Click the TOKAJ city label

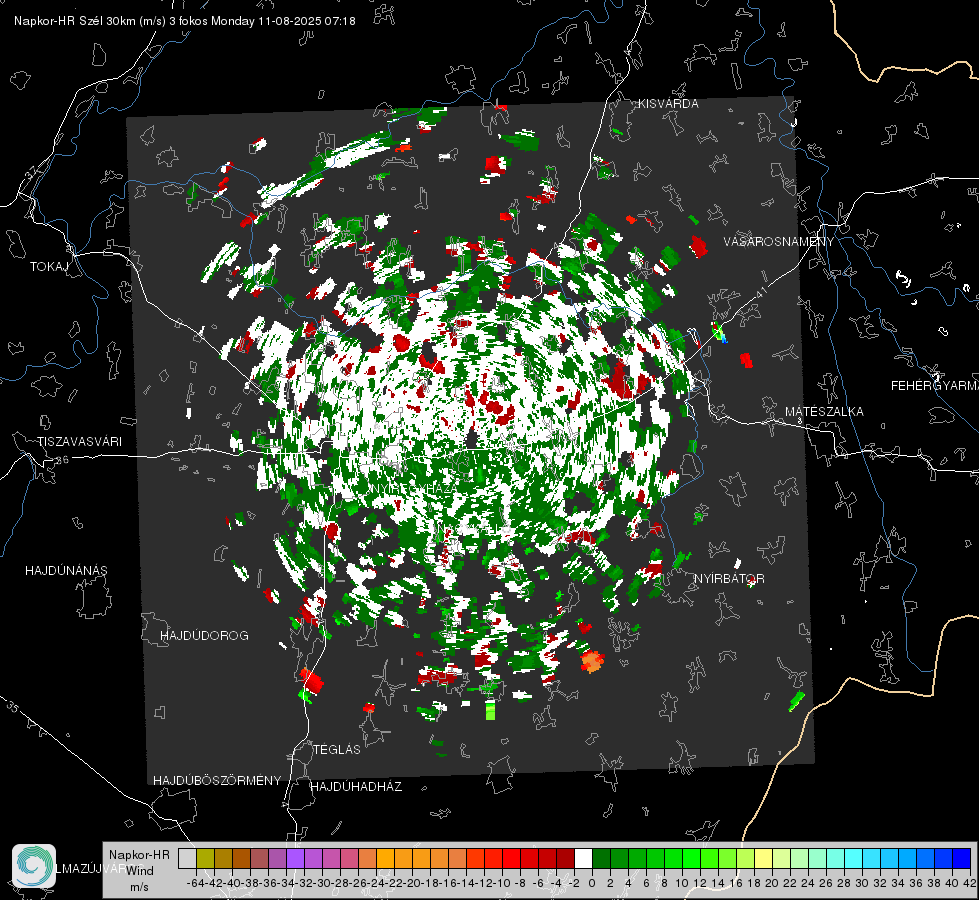[x=49, y=267]
